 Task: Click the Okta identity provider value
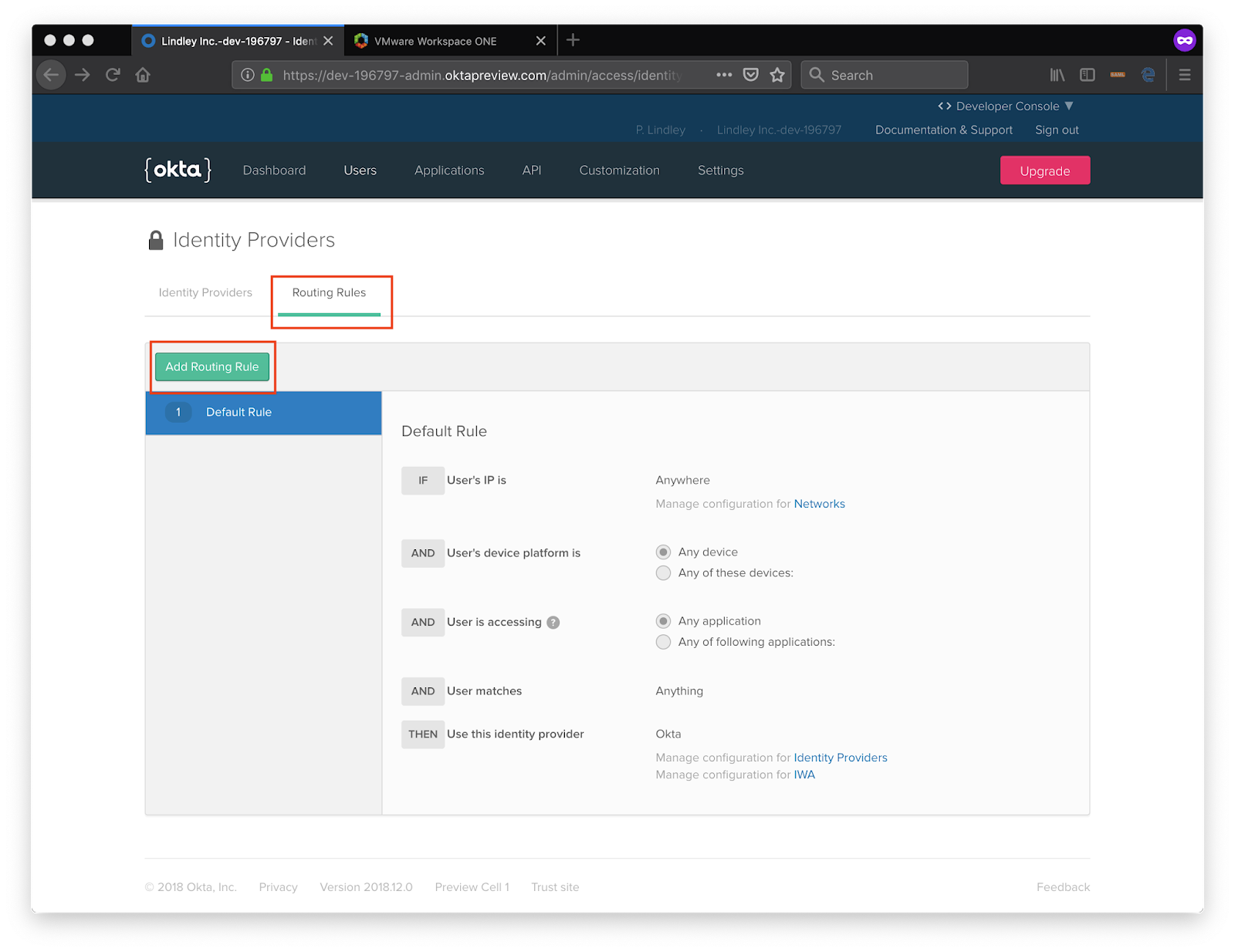point(668,734)
